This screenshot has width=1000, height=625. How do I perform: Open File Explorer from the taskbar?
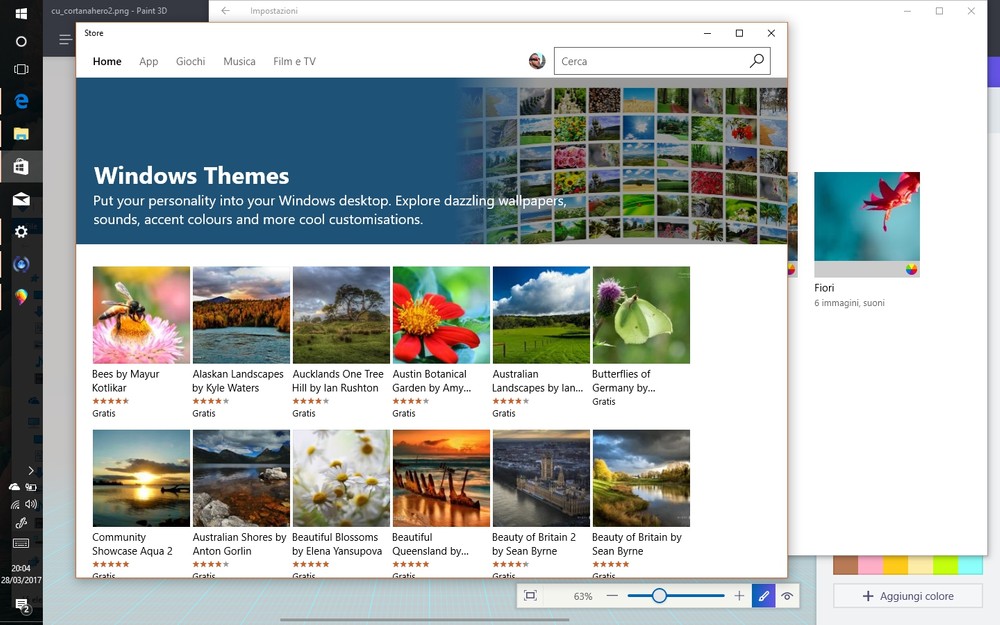pyautogui.click(x=21, y=134)
